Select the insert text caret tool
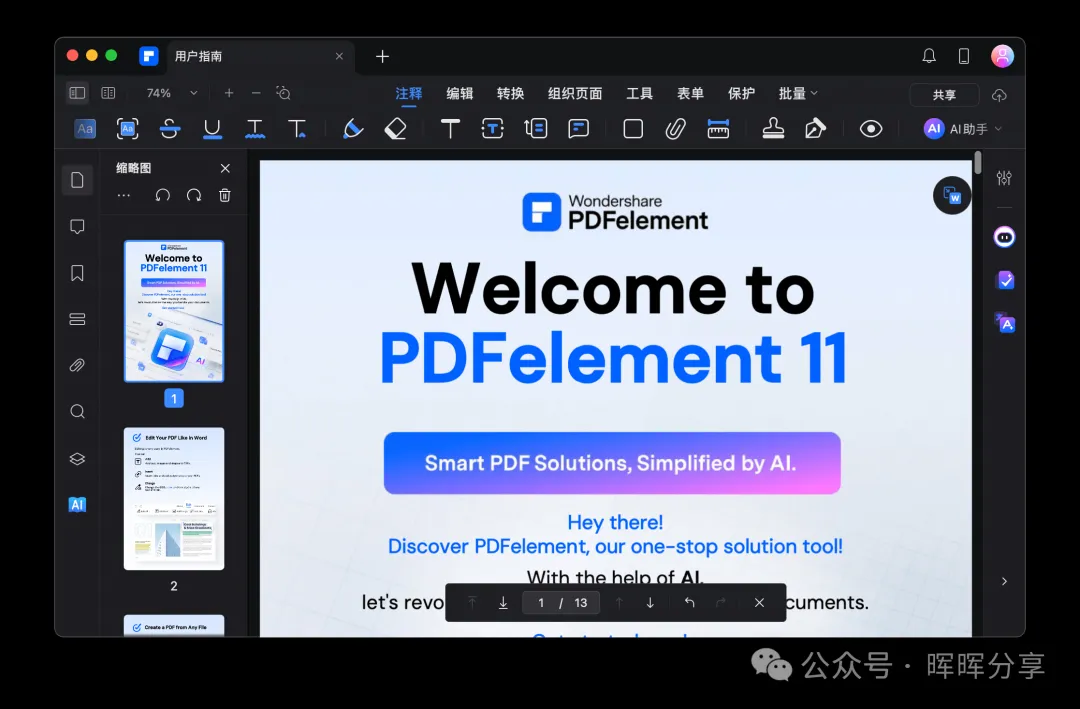Viewport: 1080px width, 709px height. [x=298, y=129]
